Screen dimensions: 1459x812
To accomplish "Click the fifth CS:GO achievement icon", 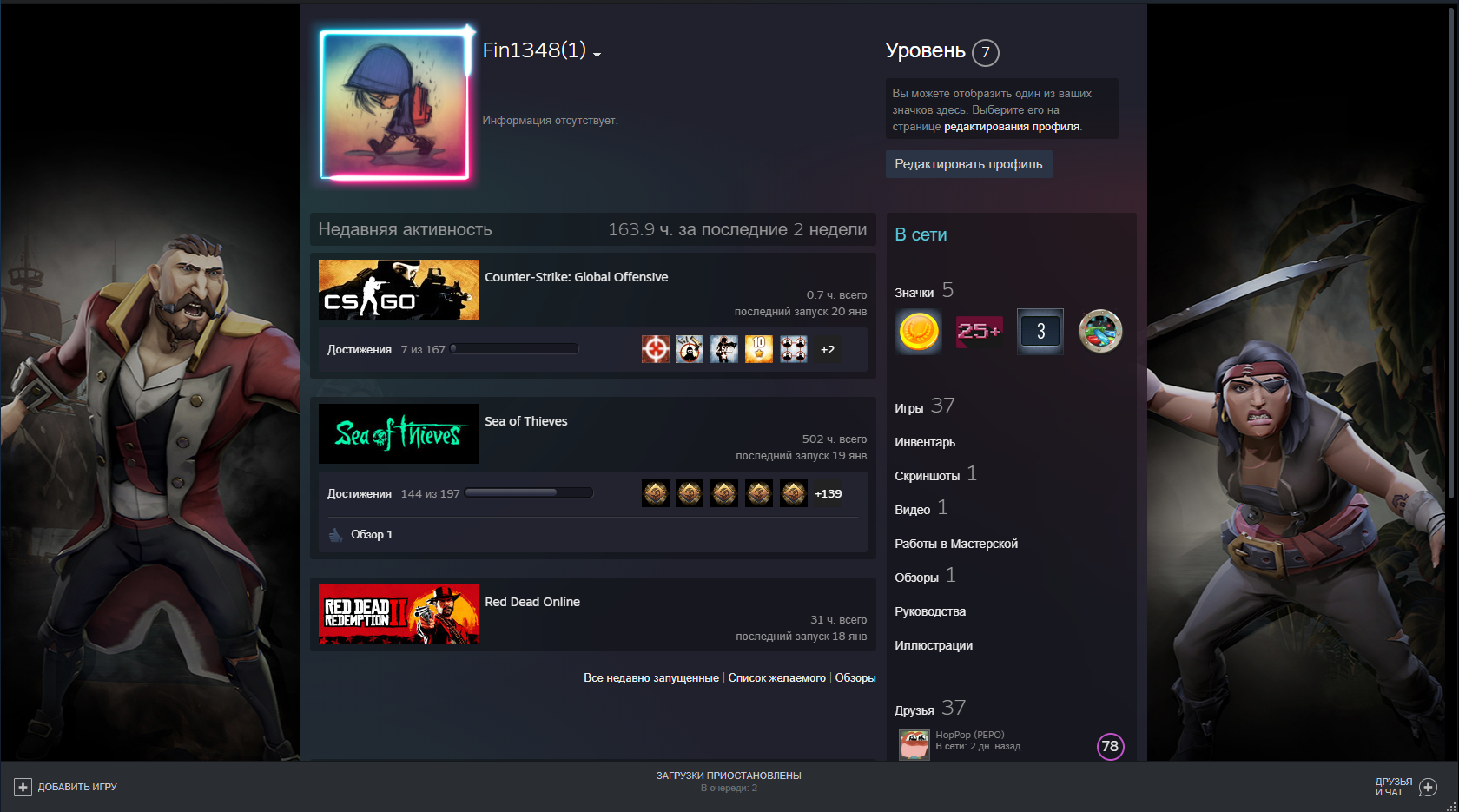I will 794,349.
